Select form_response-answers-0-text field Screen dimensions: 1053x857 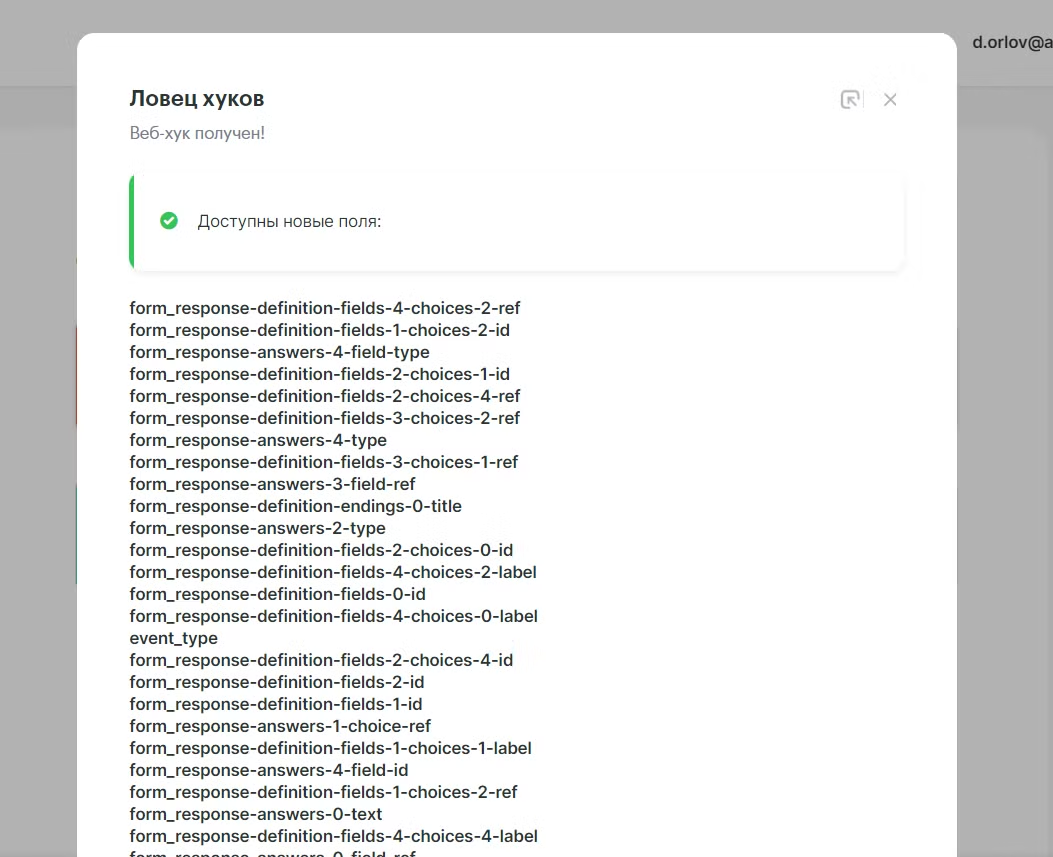coord(256,814)
